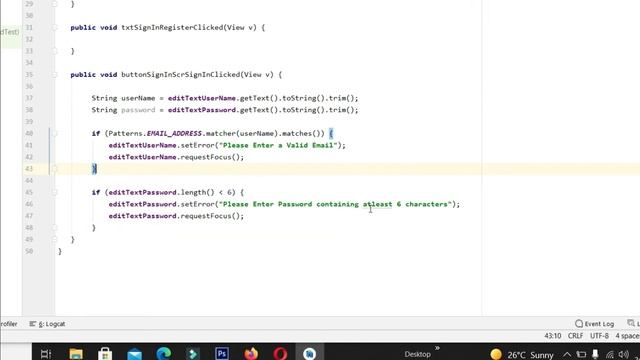Click the "Please Enter a Valid Email" string
The width and height of the screenshot is (640, 360).
tap(278, 145)
